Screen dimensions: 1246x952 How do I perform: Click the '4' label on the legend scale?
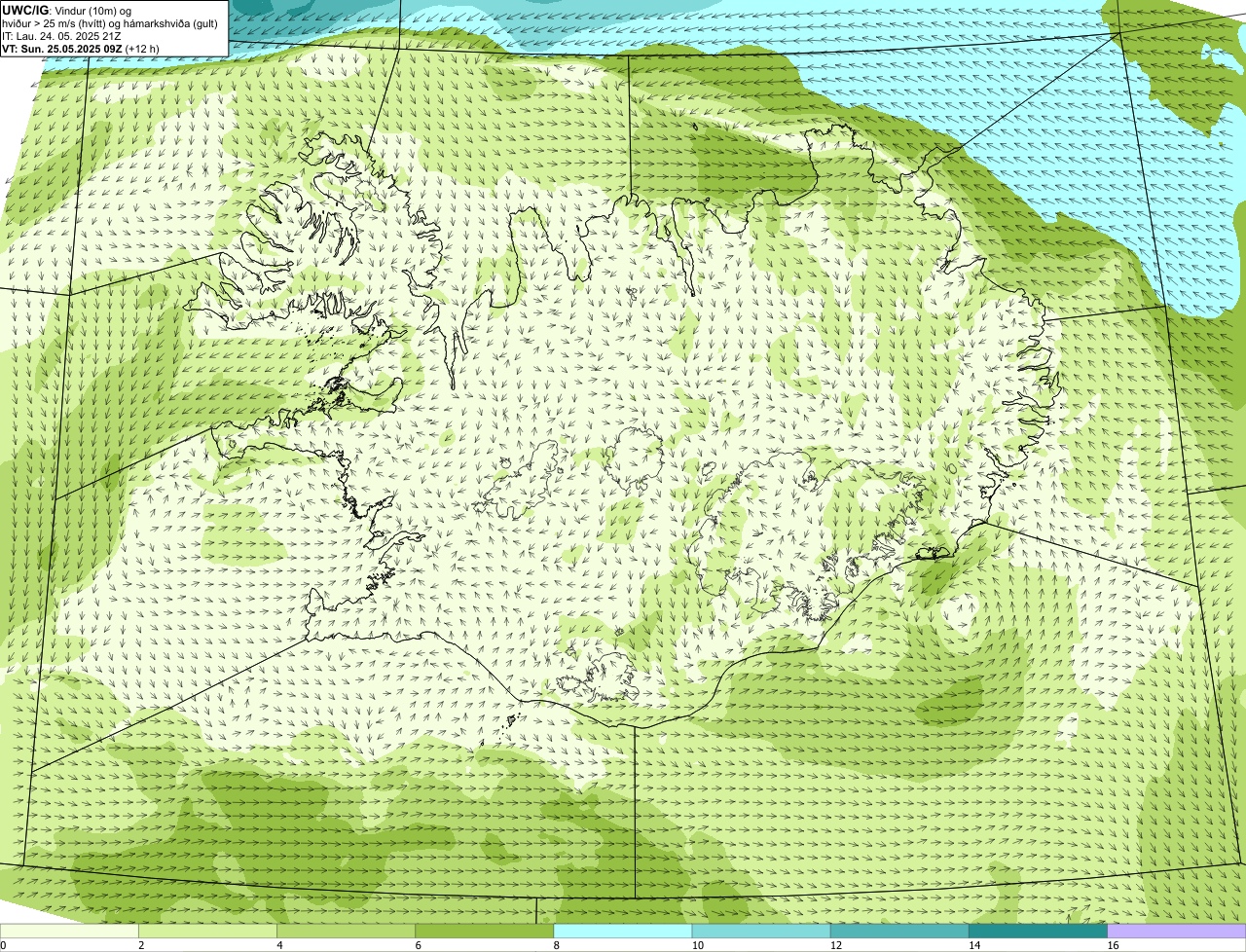coord(279,945)
